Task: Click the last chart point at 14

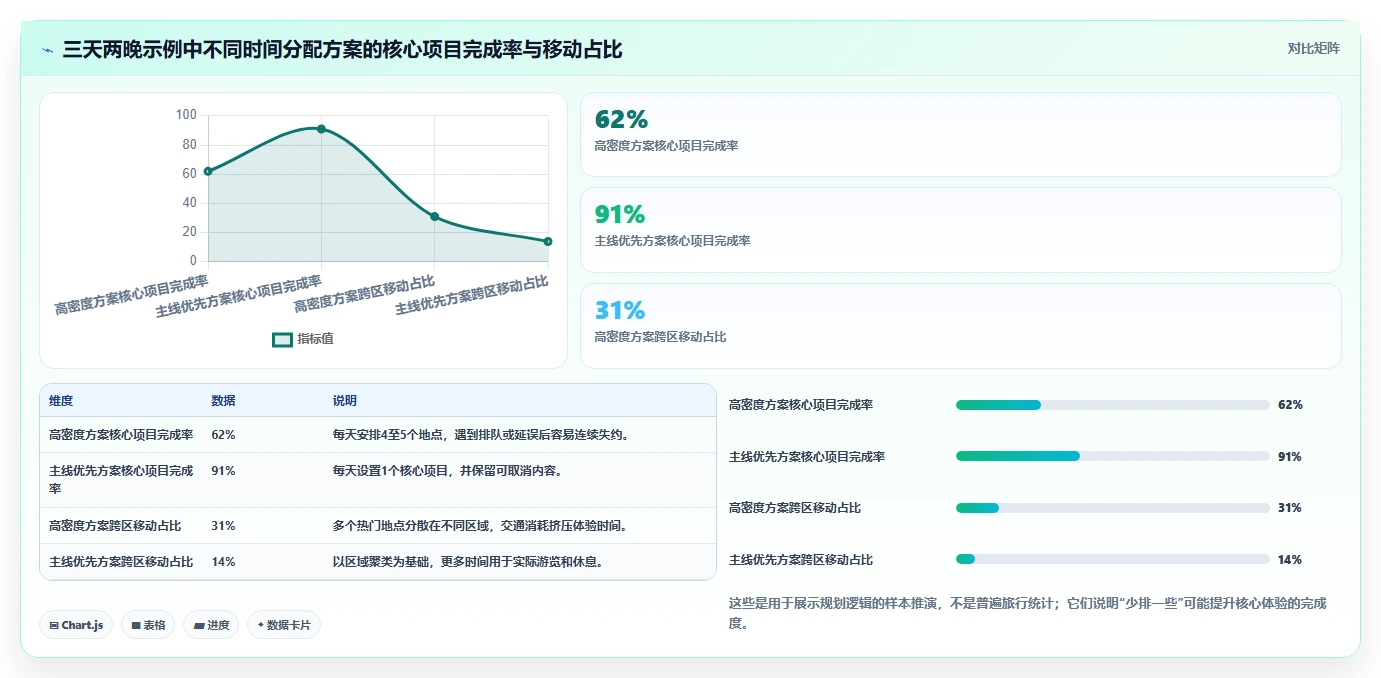Action: click(x=548, y=241)
